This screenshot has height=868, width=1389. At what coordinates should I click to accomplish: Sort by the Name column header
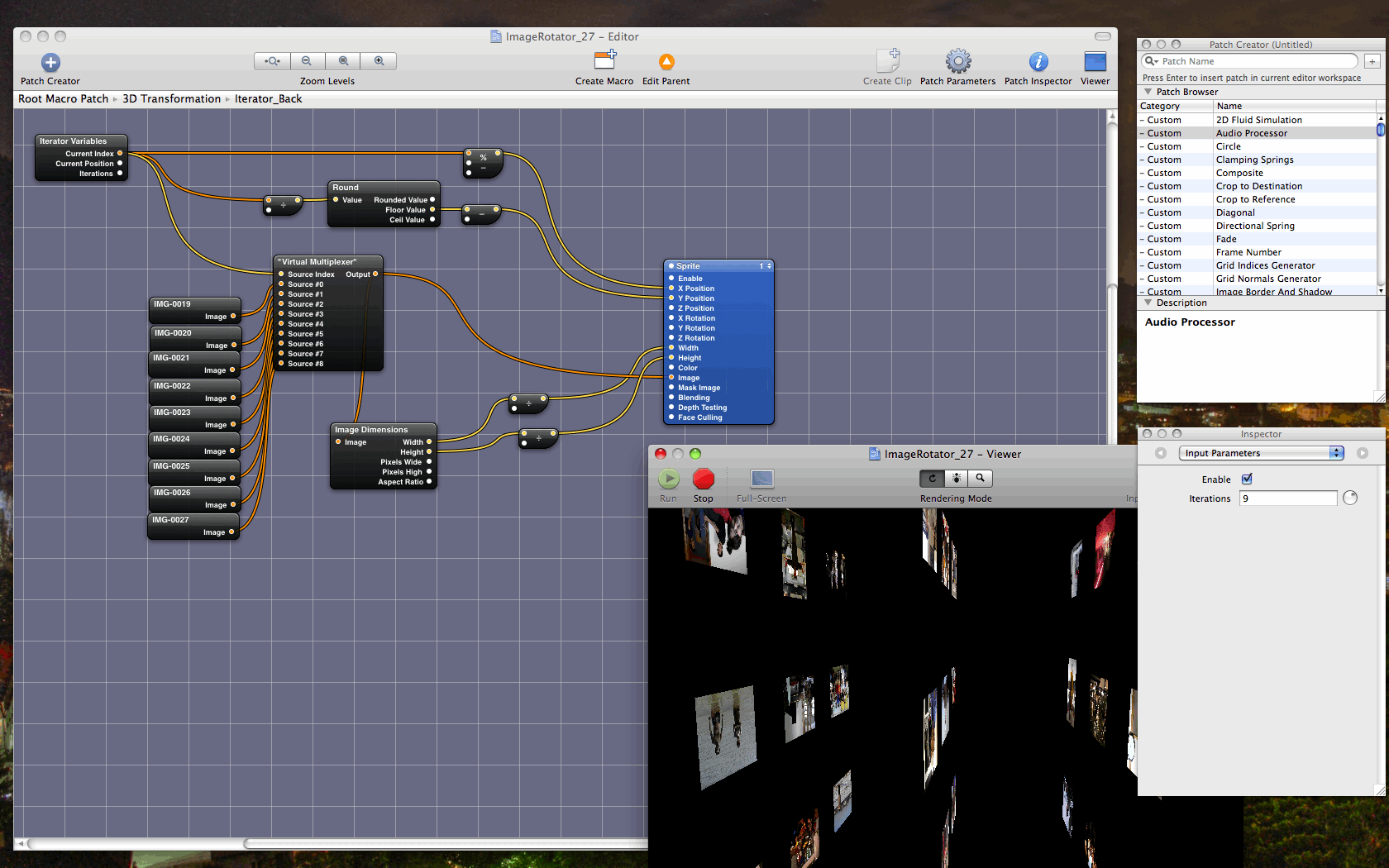(1294, 106)
